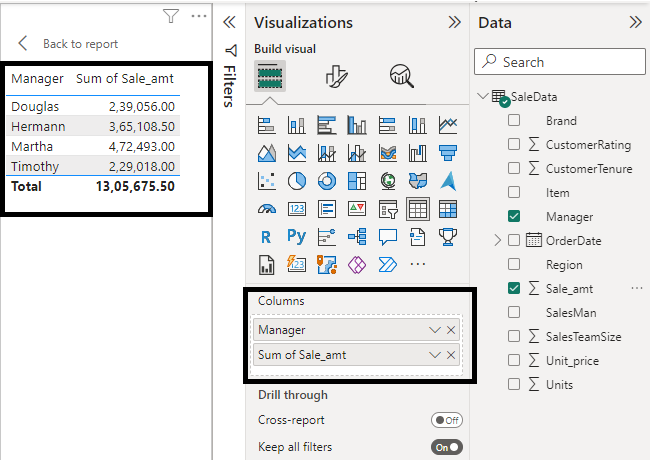
Task: Select the gauge visual
Action: pyautogui.click(x=267, y=209)
